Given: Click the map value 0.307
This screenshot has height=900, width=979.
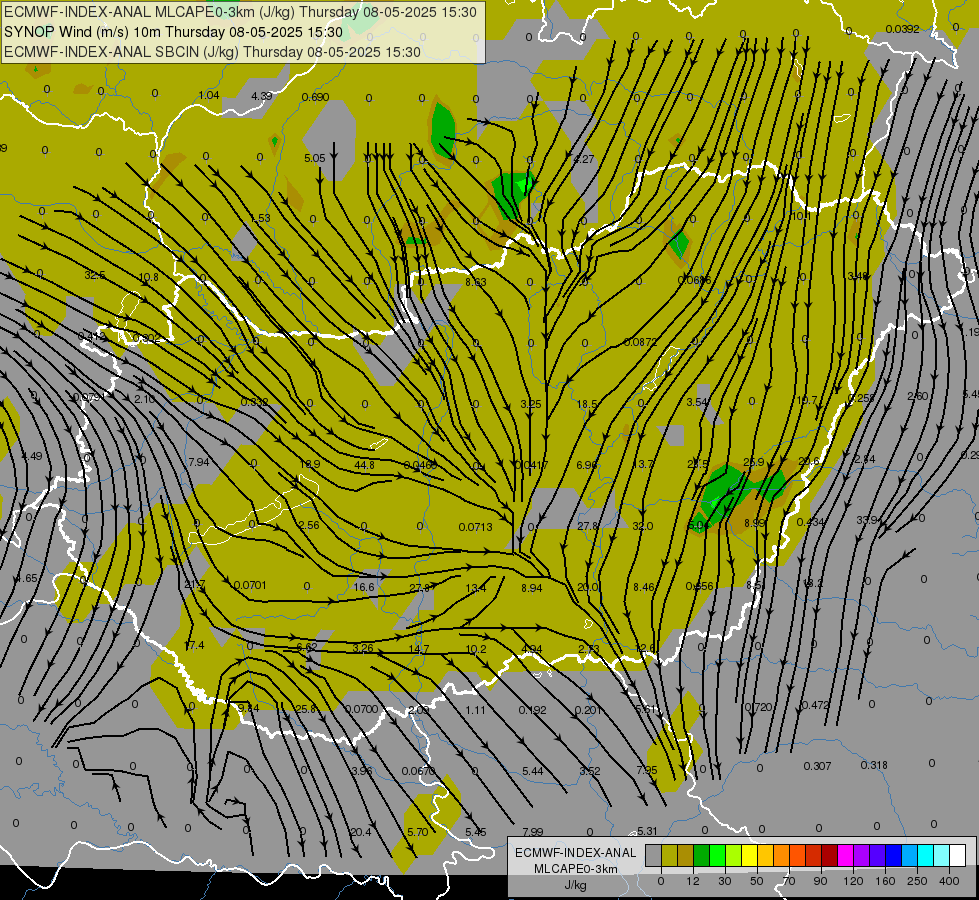Looking at the screenshot, I should point(817,766).
